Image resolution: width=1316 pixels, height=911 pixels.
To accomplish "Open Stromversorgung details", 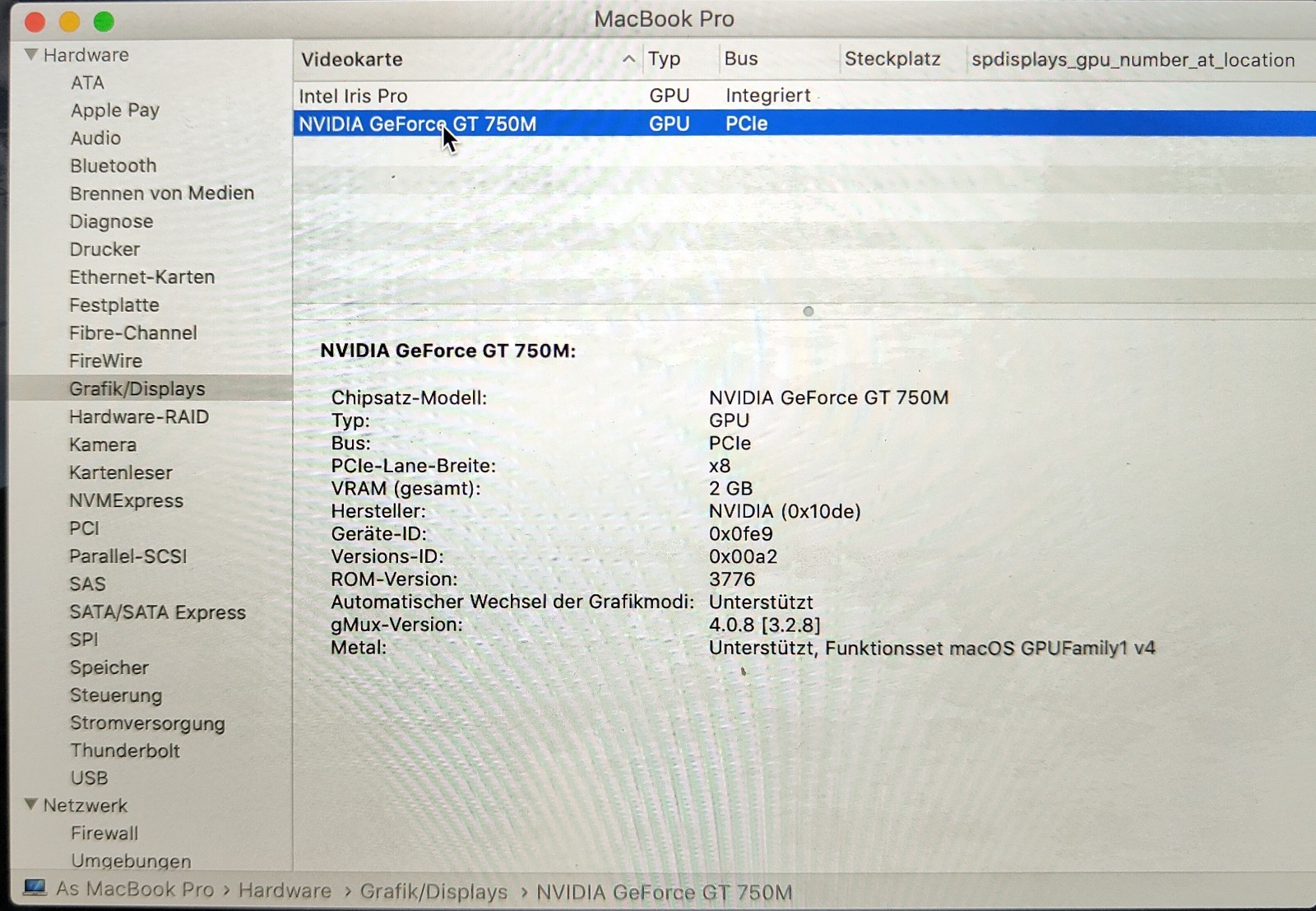I will pyautogui.click(x=148, y=723).
